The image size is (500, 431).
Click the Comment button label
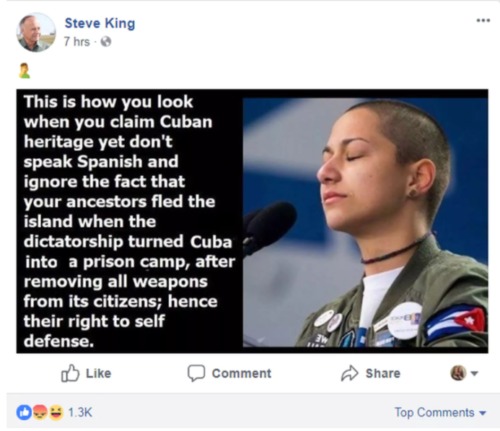242,373
